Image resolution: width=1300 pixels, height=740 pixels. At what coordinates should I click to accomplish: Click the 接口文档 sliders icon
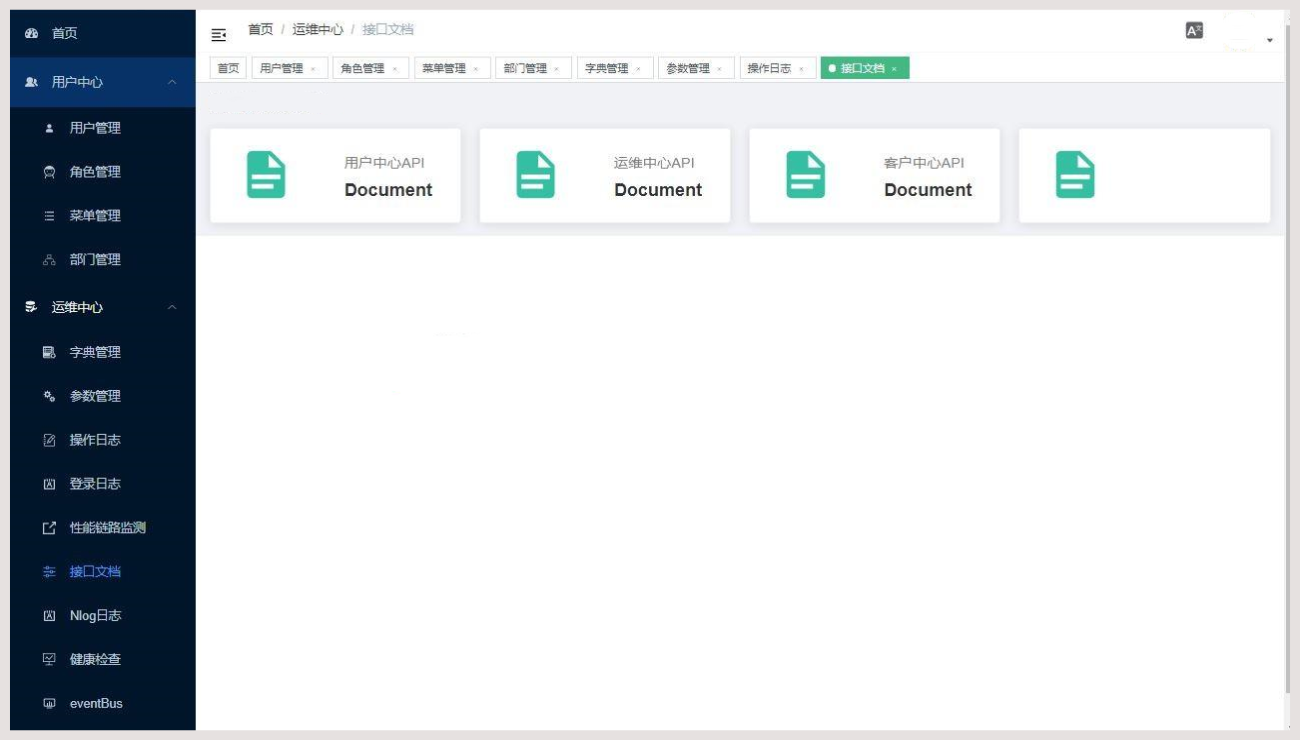[49, 572]
